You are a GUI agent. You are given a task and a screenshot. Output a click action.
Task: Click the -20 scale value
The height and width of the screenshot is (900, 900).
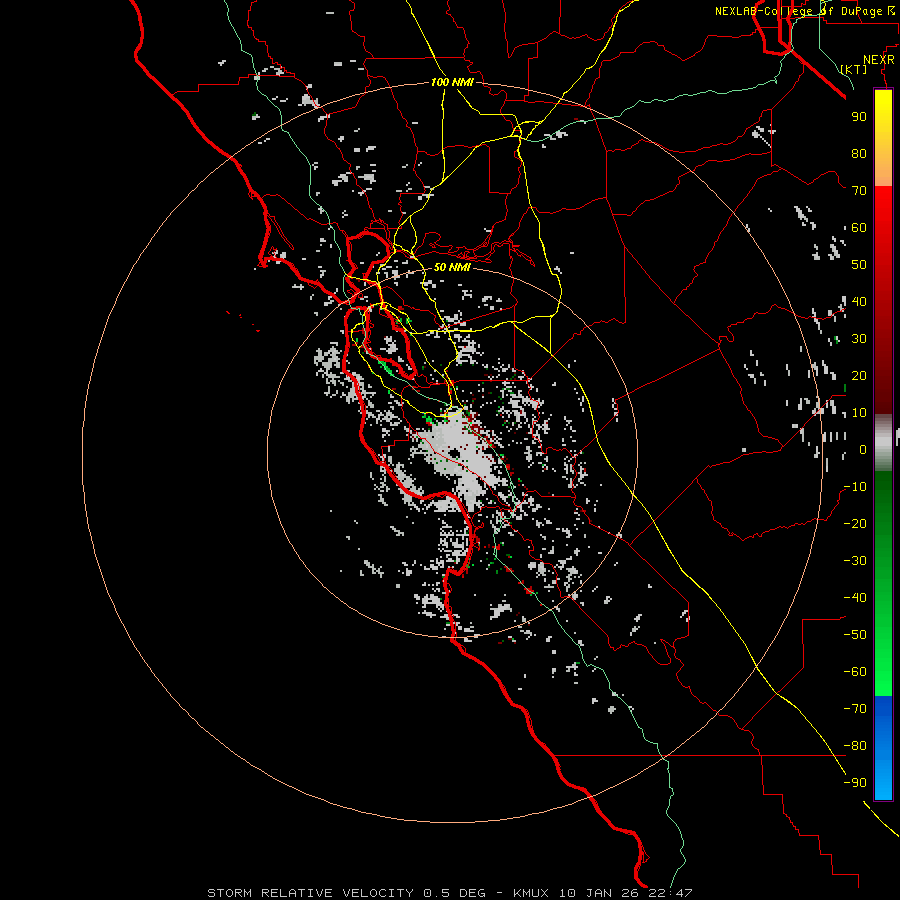pos(855,523)
